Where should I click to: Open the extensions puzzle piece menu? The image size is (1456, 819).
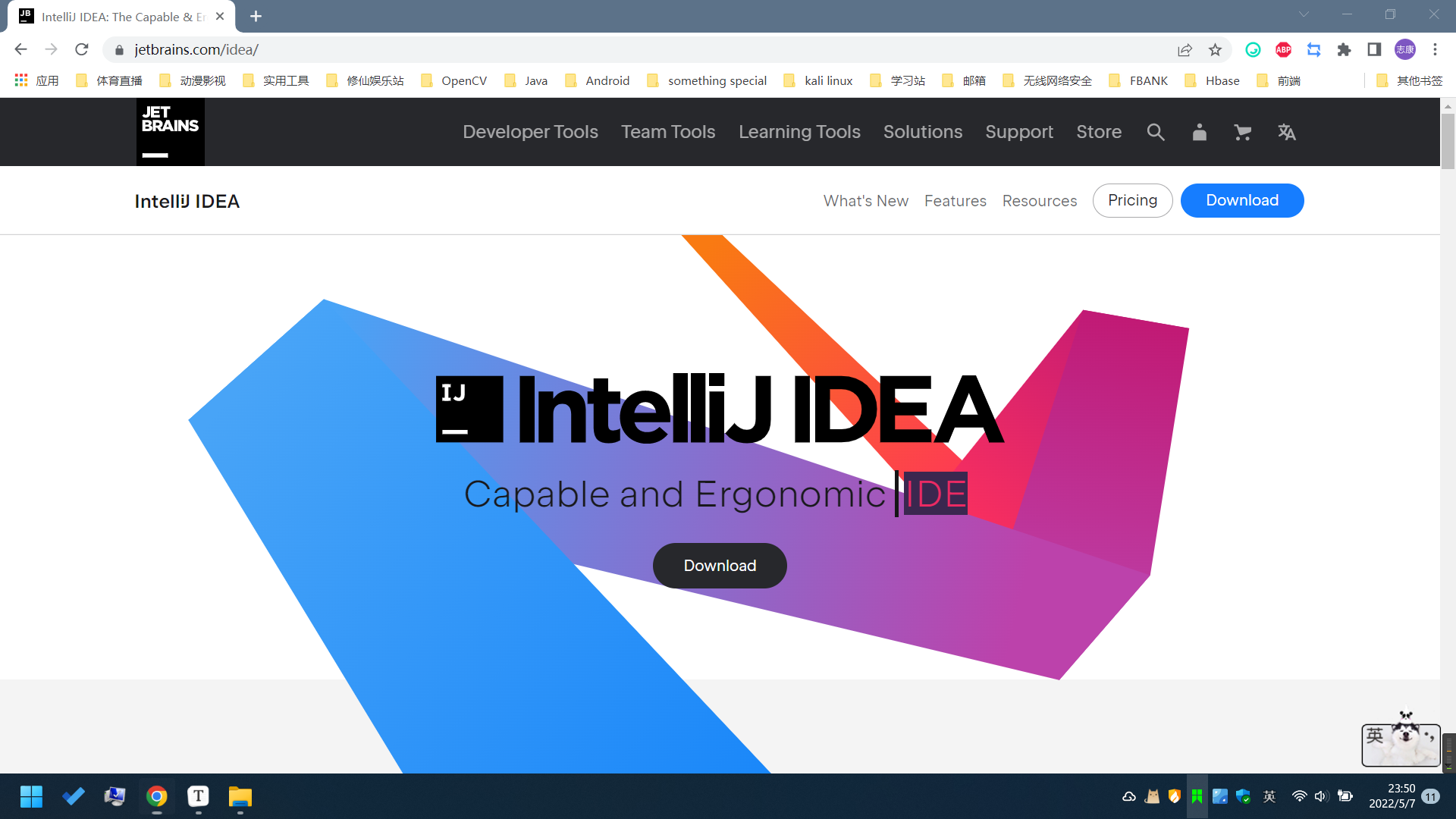[x=1345, y=49]
